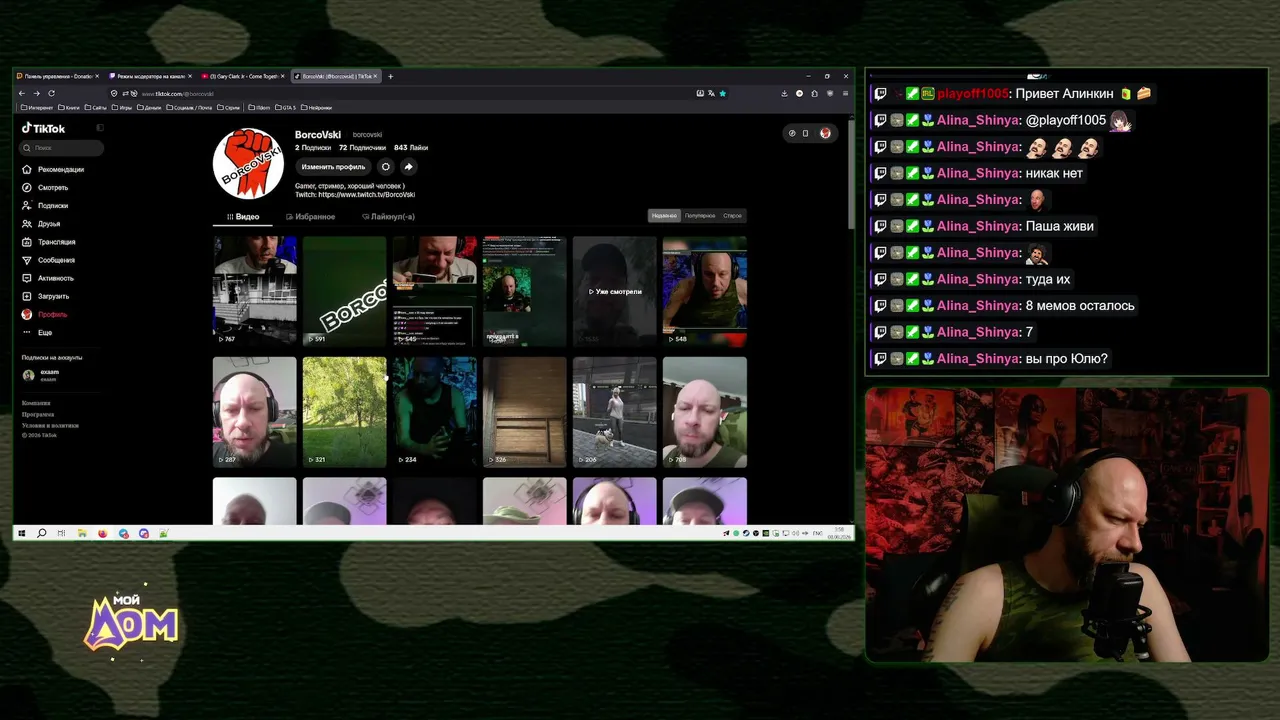
Task: Open the exaam followed account
Action: 41,375
